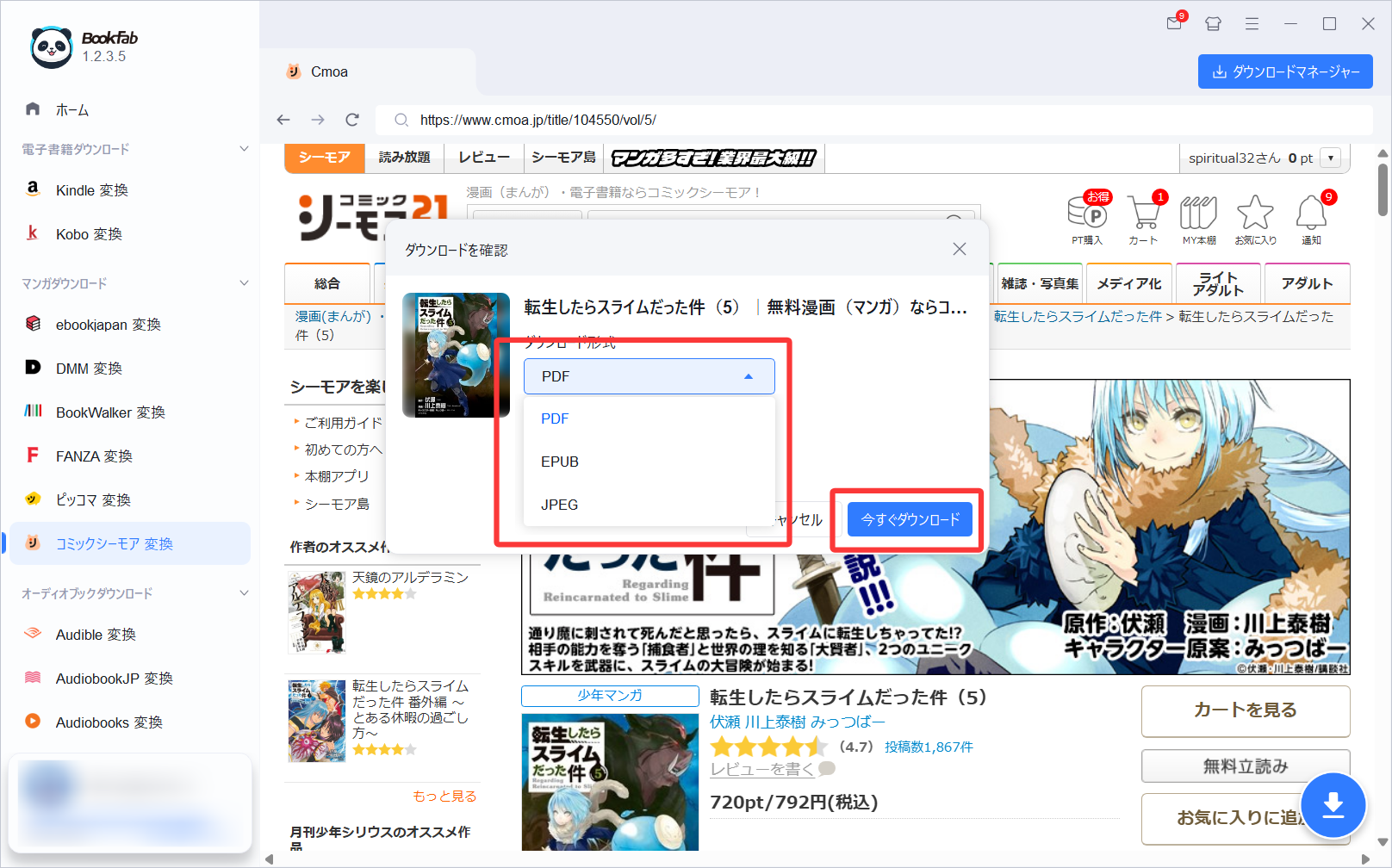Image resolution: width=1392 pixels, height=868 pixels.
Task: Open the ダウンロードマネージャー button
Action: pyautogui.click(x=1285, y=71)
